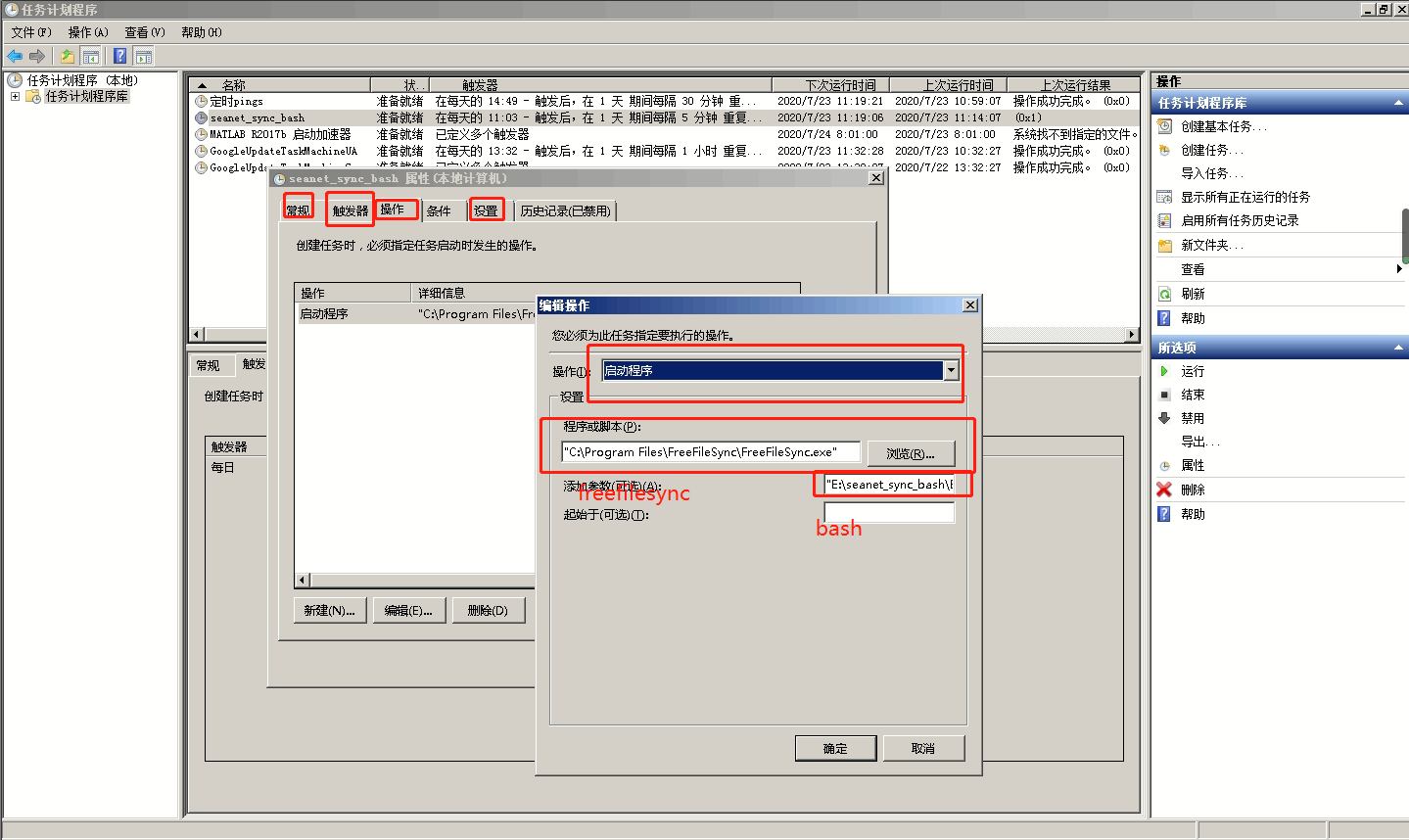Click the 起始于 start-in input field

[887, 512]
